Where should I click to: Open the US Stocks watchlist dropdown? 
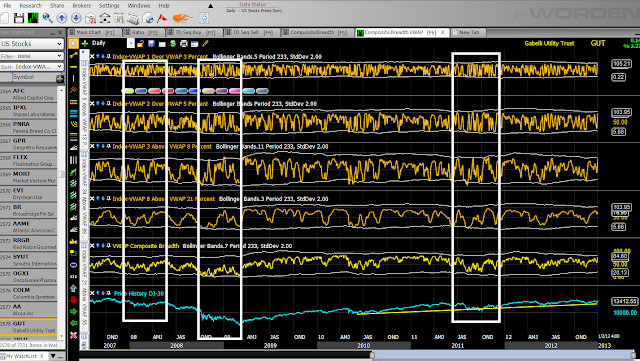[x=32, y=44]
